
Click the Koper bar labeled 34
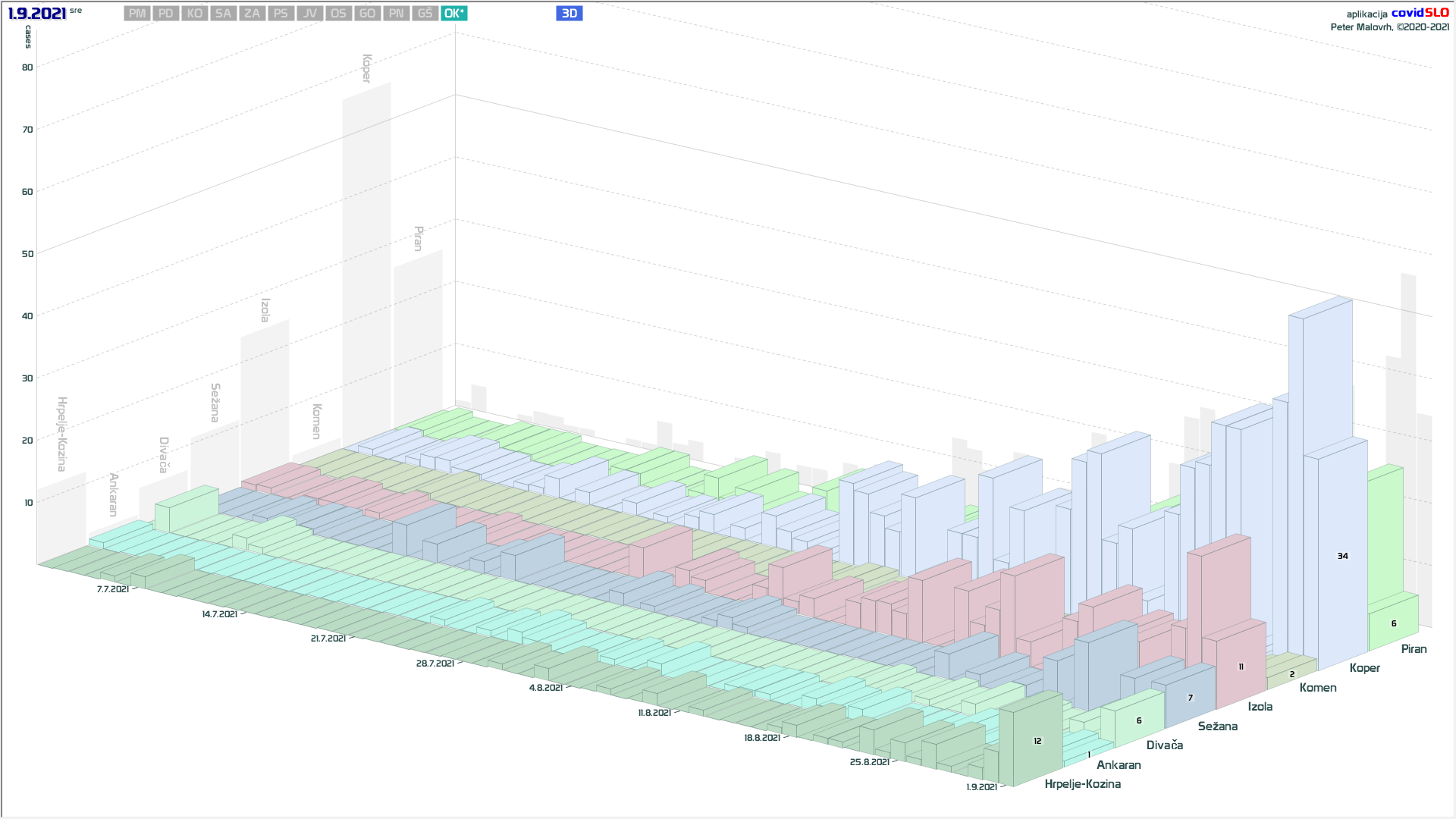pos(1342,556)
